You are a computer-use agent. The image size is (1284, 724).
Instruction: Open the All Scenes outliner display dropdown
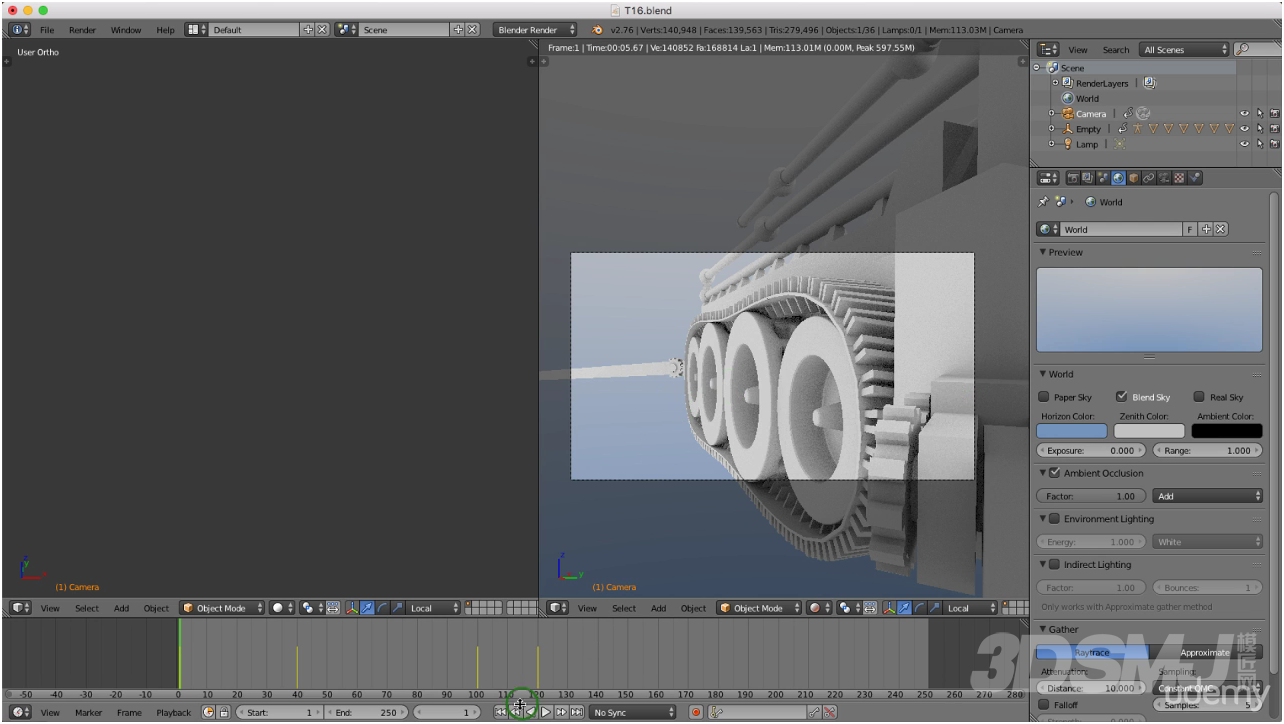coord(1185,49)
